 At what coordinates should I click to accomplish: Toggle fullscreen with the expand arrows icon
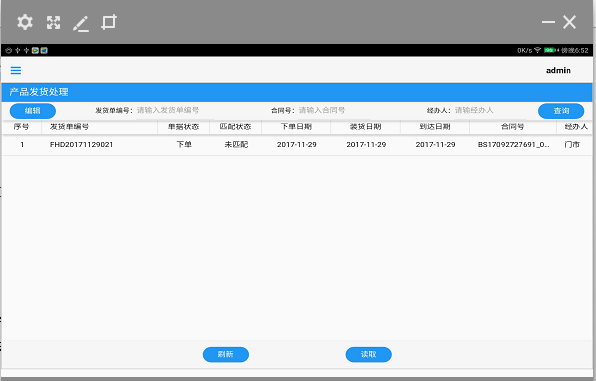54,22
